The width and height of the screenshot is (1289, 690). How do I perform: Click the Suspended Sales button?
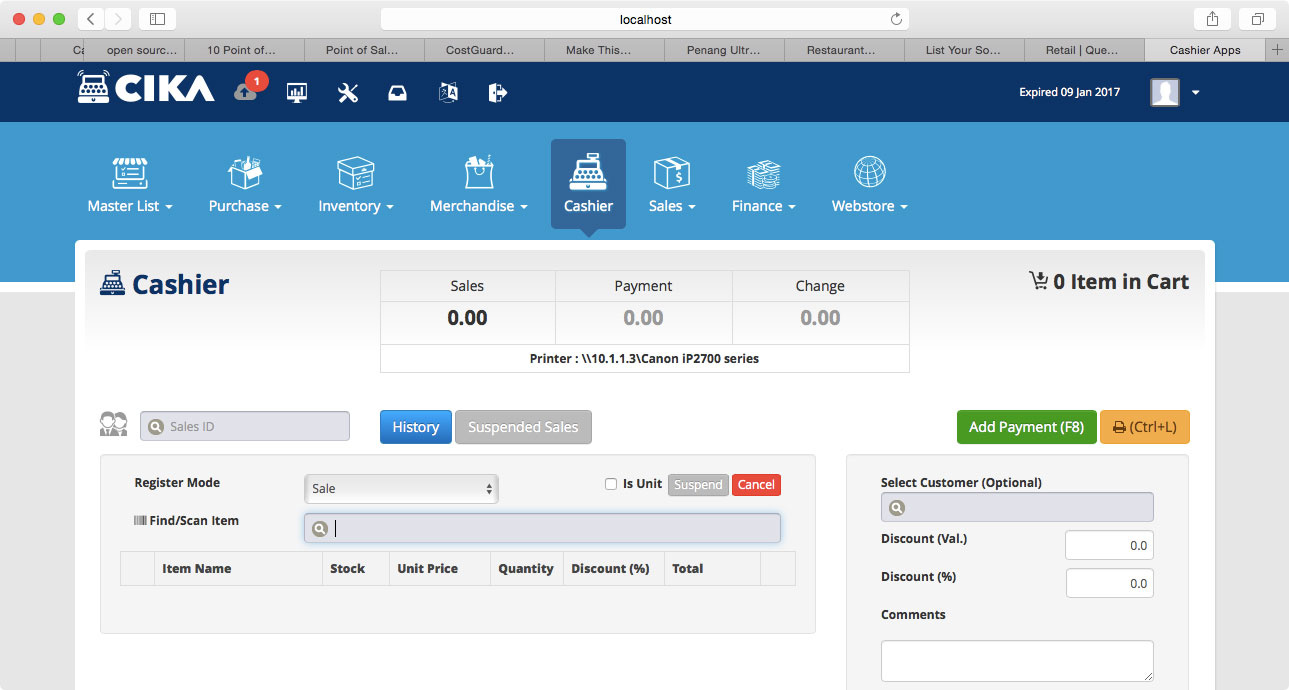(x=523, y=427)
